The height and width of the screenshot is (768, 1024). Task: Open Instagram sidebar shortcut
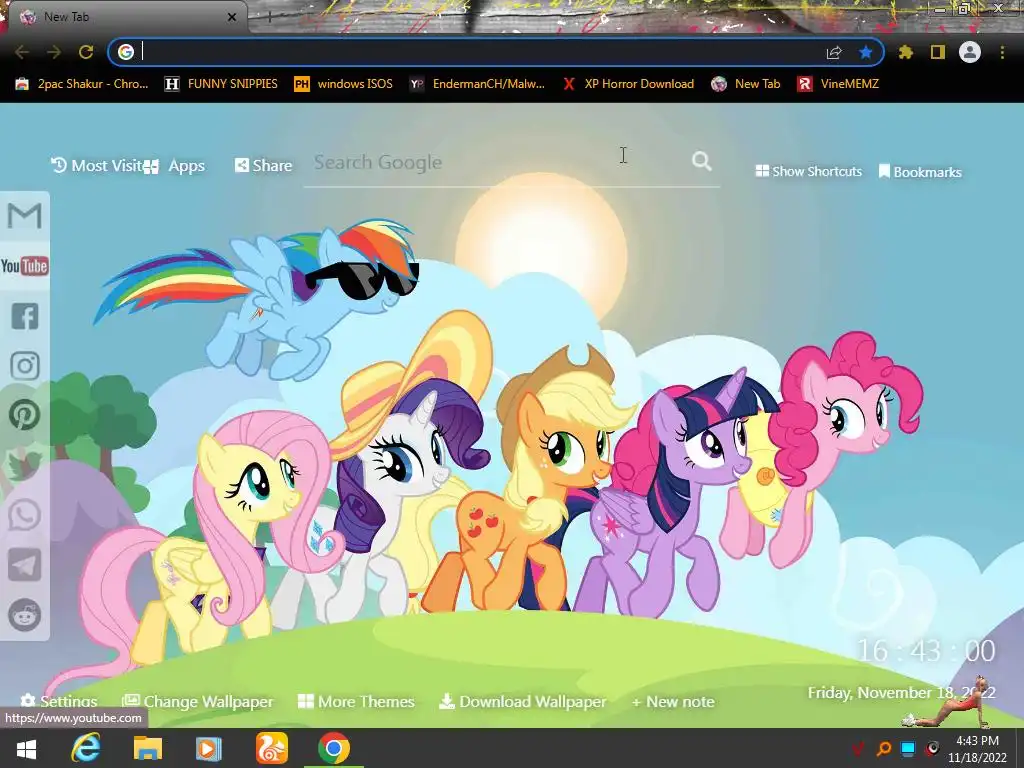click(25, 366)
